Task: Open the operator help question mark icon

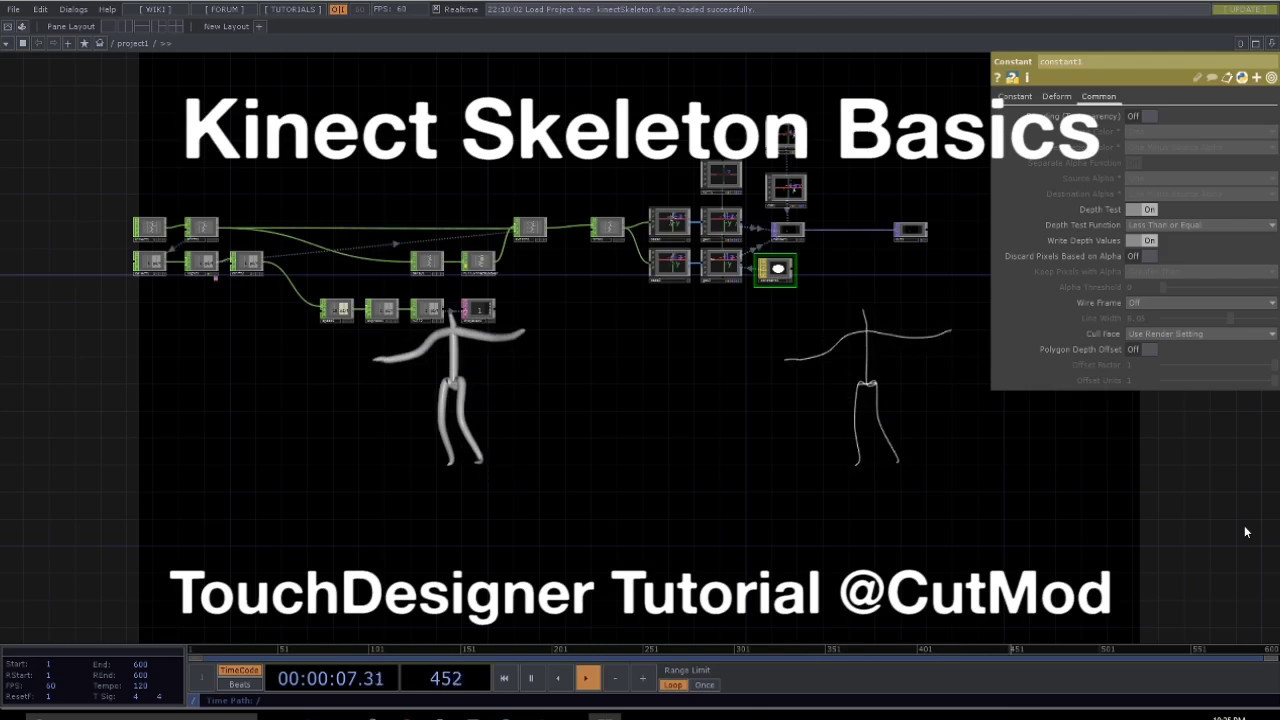Action: click(x=997, y=78)
